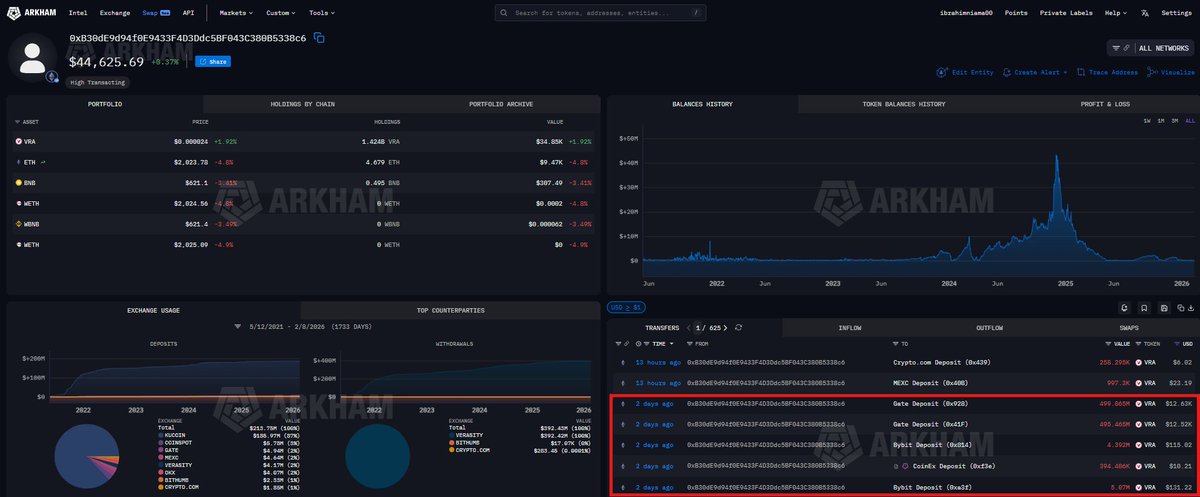This screenshot has width=1200, height=497.
Task: Click the download icon above transfers table
Action: [x=1190, y=308]
